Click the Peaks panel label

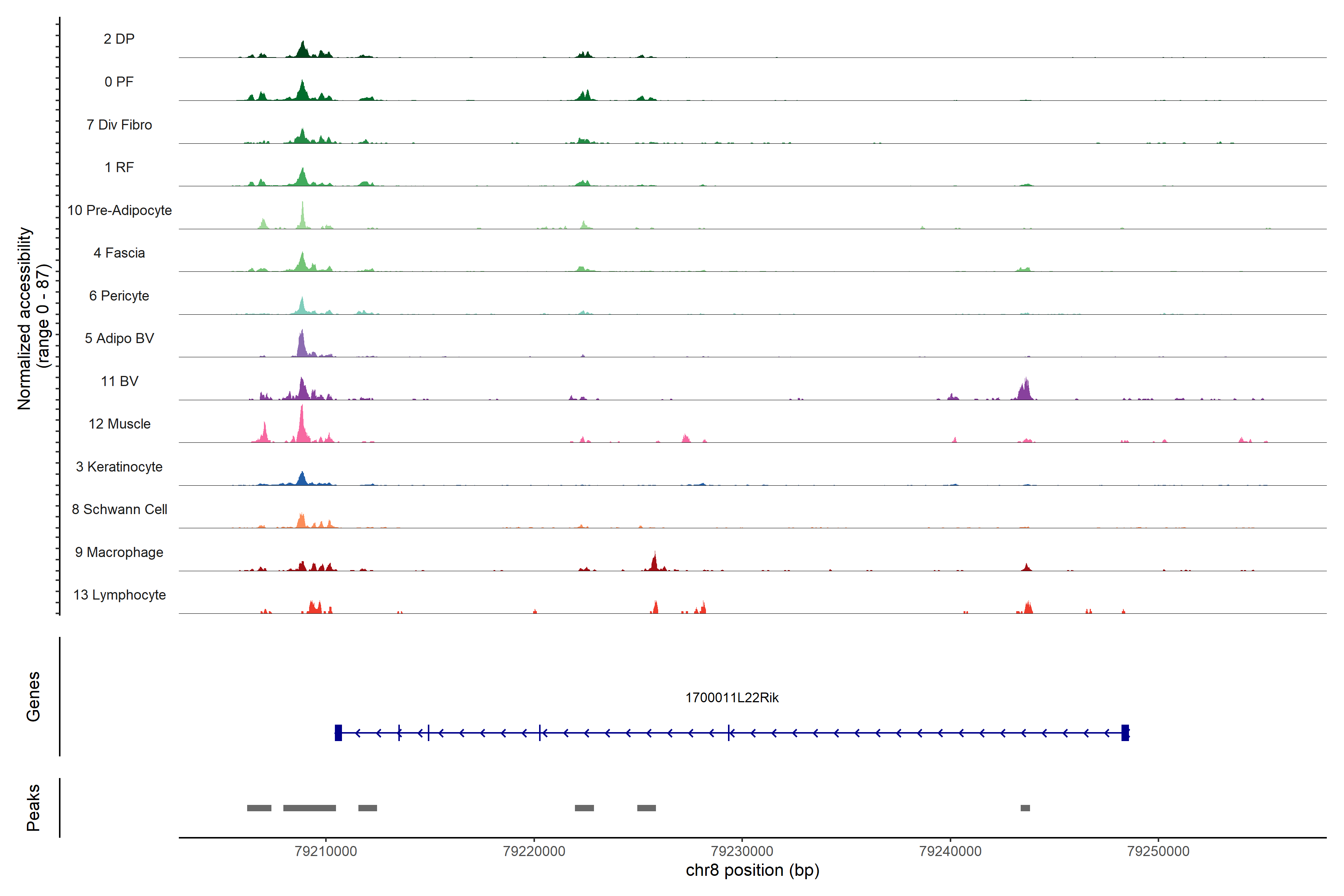click(33, 808)
